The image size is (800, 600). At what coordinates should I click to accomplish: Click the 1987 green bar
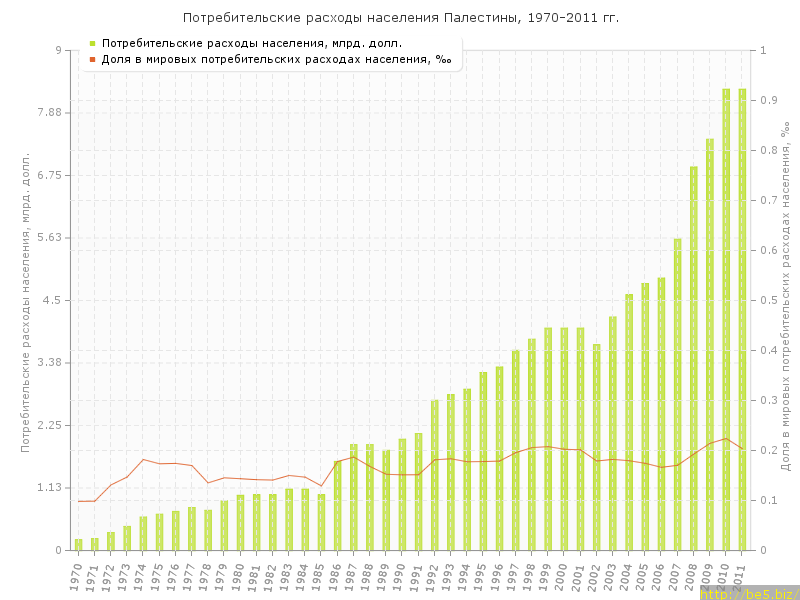[x=353, y=497]
